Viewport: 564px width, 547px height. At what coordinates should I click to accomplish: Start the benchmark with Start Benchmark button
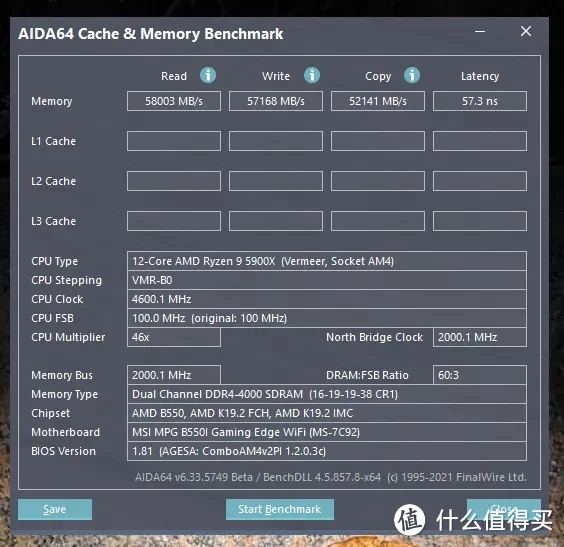pos(279,509)
